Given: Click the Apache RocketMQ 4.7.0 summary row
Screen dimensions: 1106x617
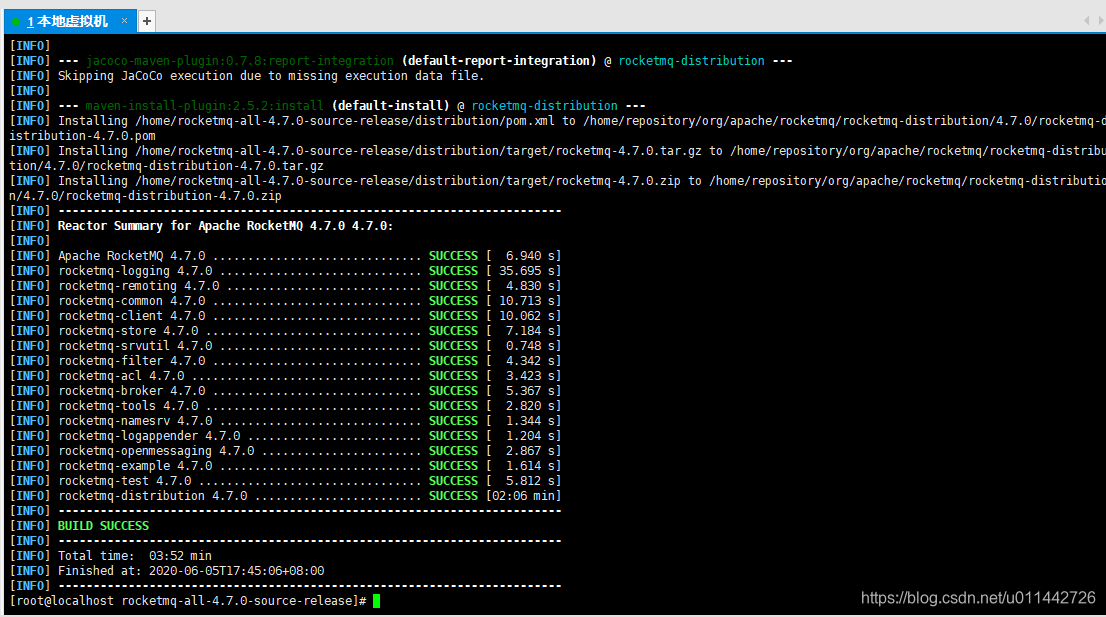Looking at the screenshot, I should [x=285, y=256].
